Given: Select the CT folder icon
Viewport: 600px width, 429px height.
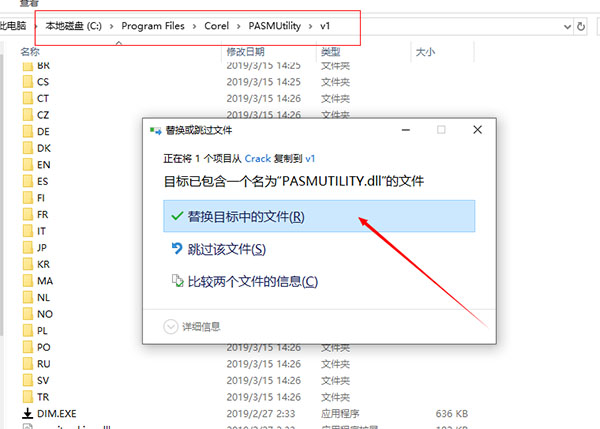Looking at the screenshot, I should click(x=28, y=98).
